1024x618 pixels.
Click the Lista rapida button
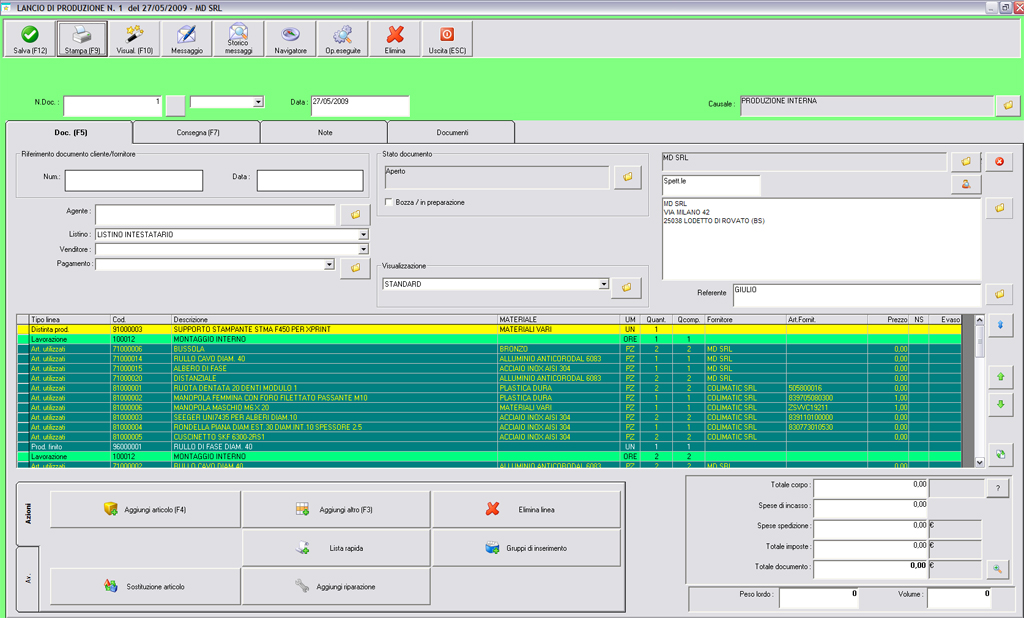tap(336, 548)
